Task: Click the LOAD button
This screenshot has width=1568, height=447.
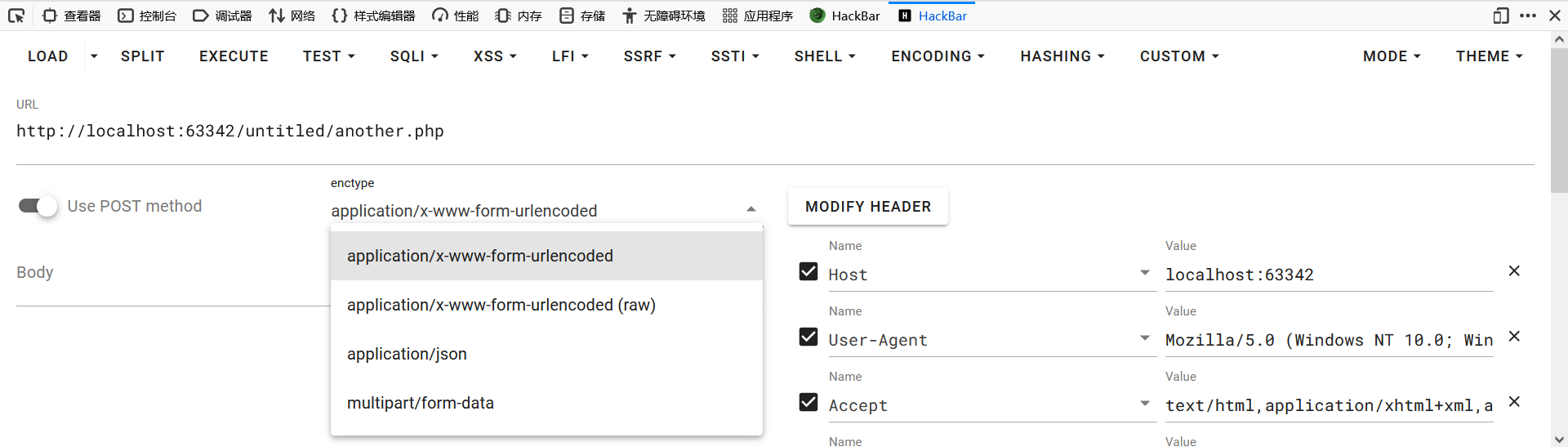Action: click(x=48, y=56)
